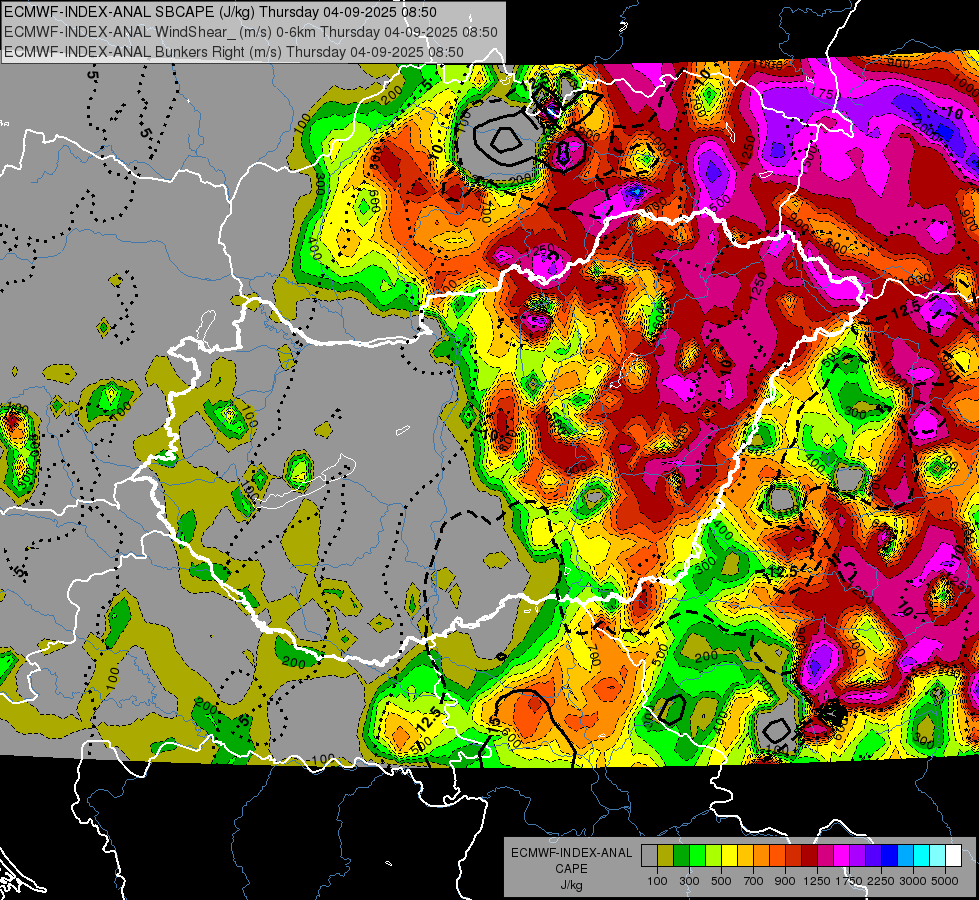Viewport: 979px width, 900px height.
Task: Click the J/kg unit label in legend
Action: click(x=571, y=885)
